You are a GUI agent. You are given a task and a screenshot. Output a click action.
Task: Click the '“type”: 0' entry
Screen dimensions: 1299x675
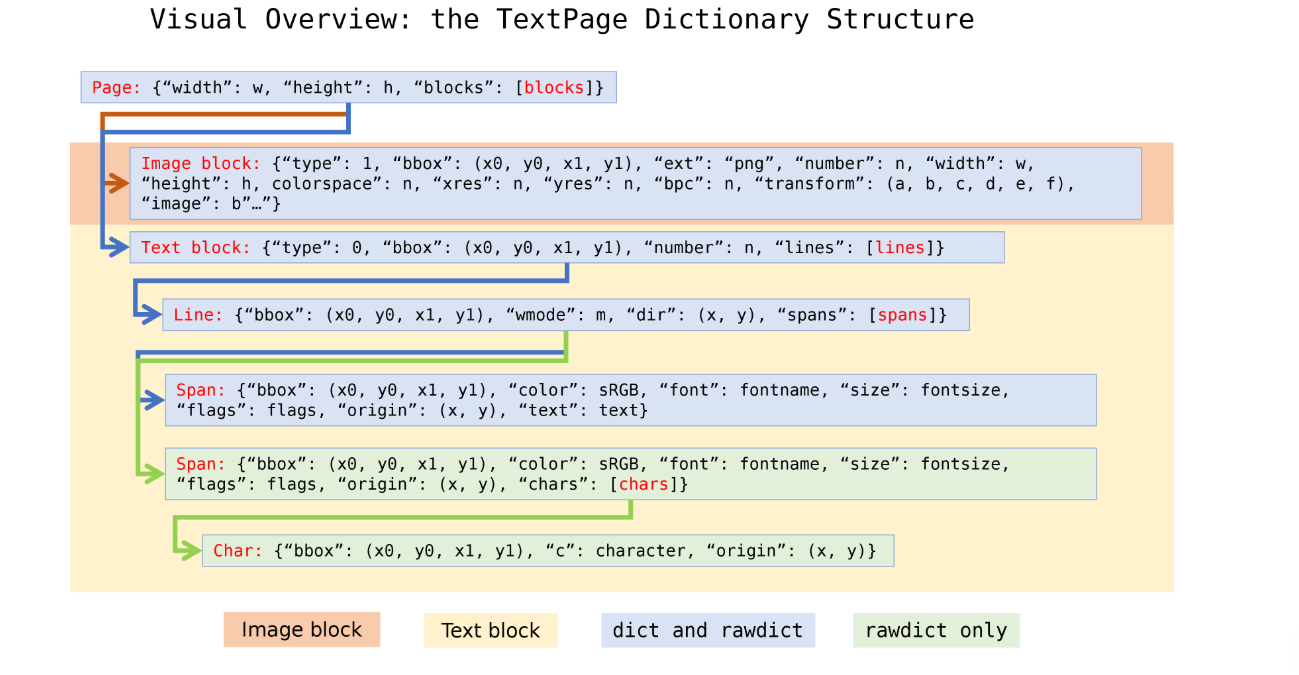click(316, 248)
